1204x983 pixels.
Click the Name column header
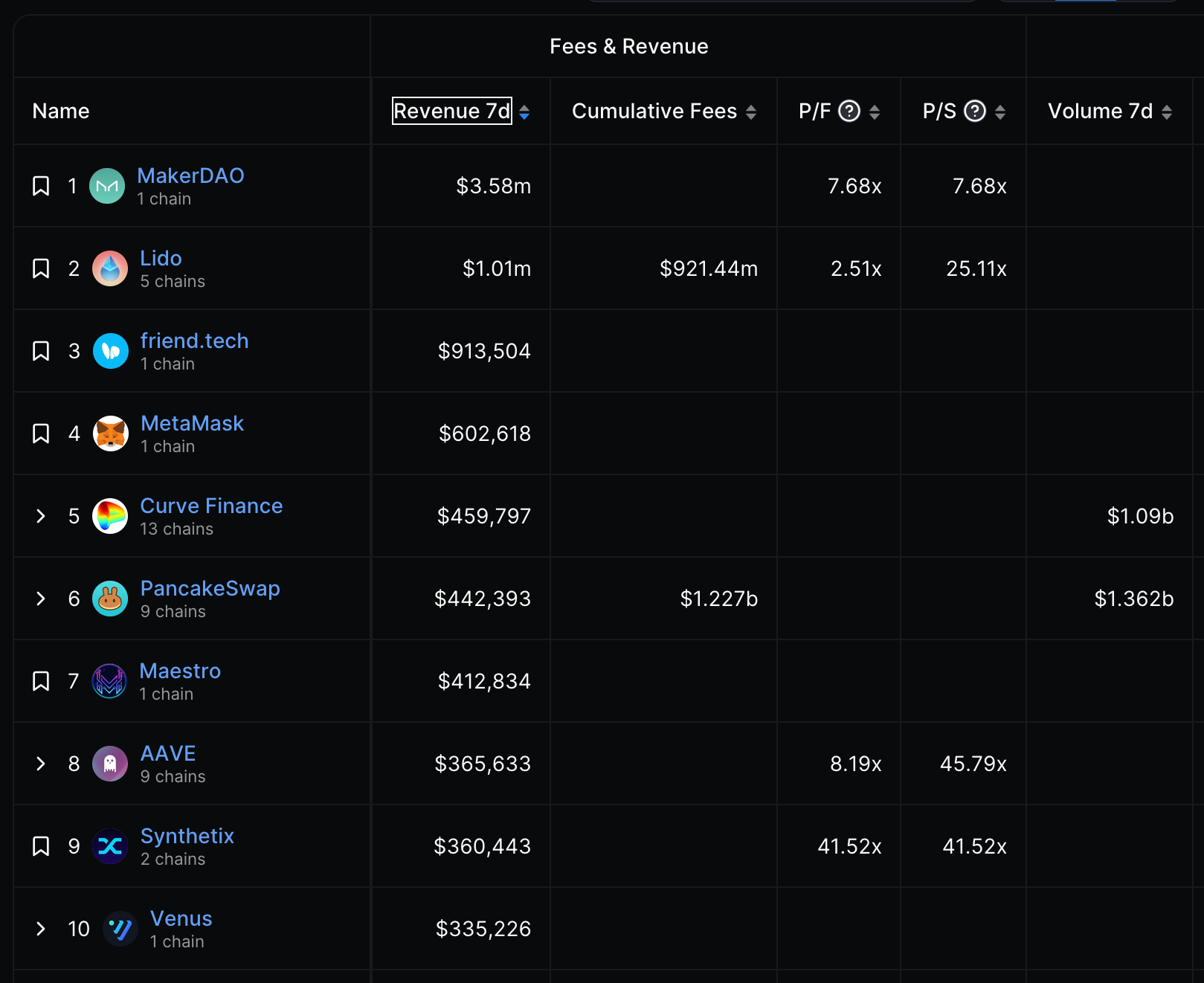[61, 112]
